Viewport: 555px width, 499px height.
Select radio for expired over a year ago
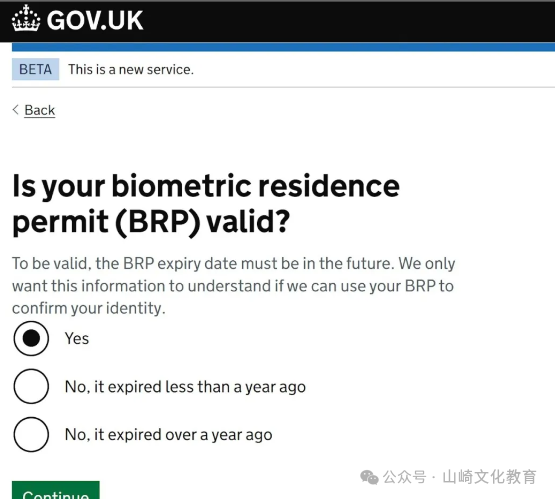tap(31, 435)
